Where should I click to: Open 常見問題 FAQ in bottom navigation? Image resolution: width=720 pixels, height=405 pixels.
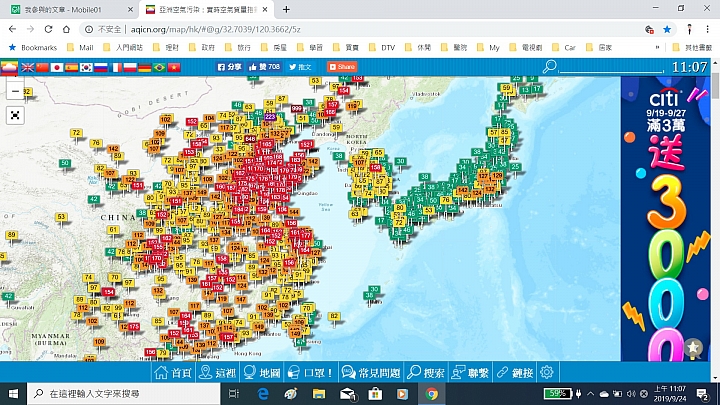tap(371, 372)
